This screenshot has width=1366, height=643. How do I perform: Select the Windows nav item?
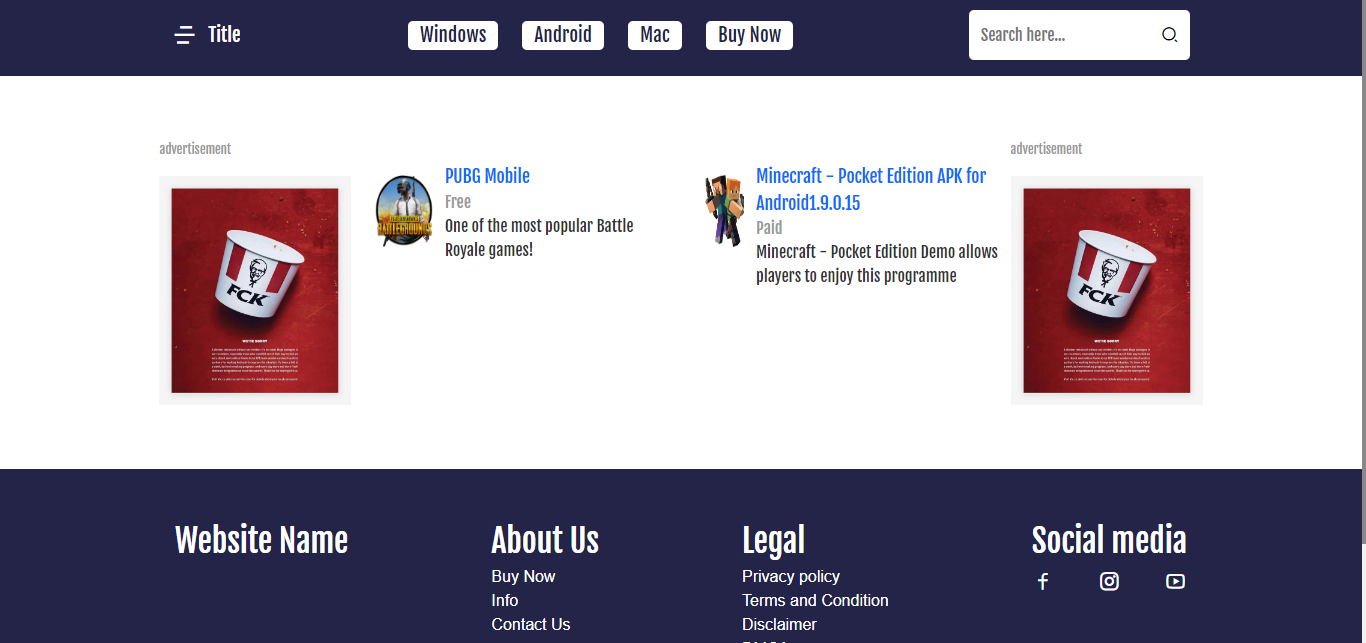point(453,35)
